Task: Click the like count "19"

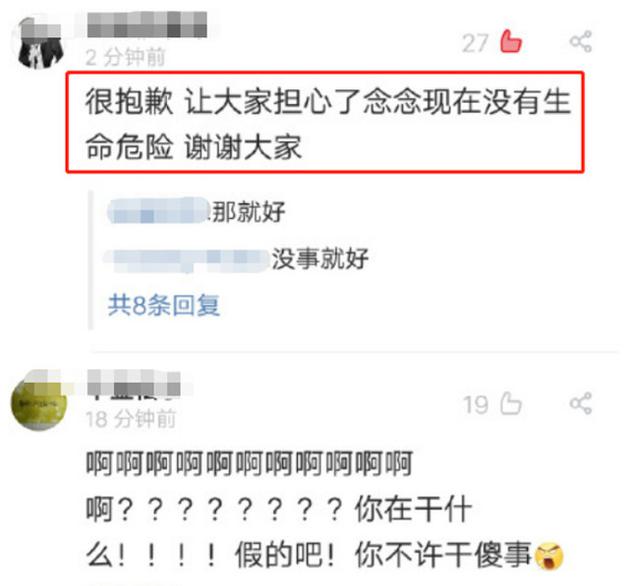Action: (475, 404)
